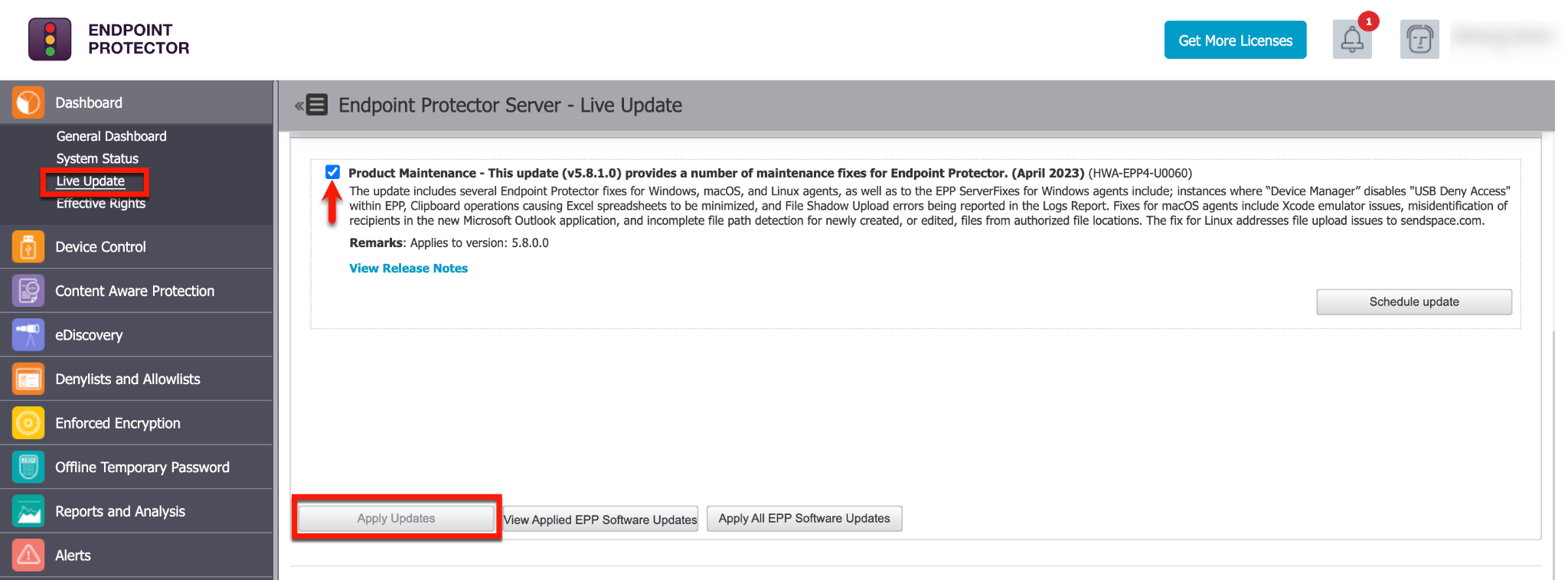Click the Endpoint Protector traffic light logo
This screenshot has height=580, width=1568.
pyautogui.click(x=50, y=39)
